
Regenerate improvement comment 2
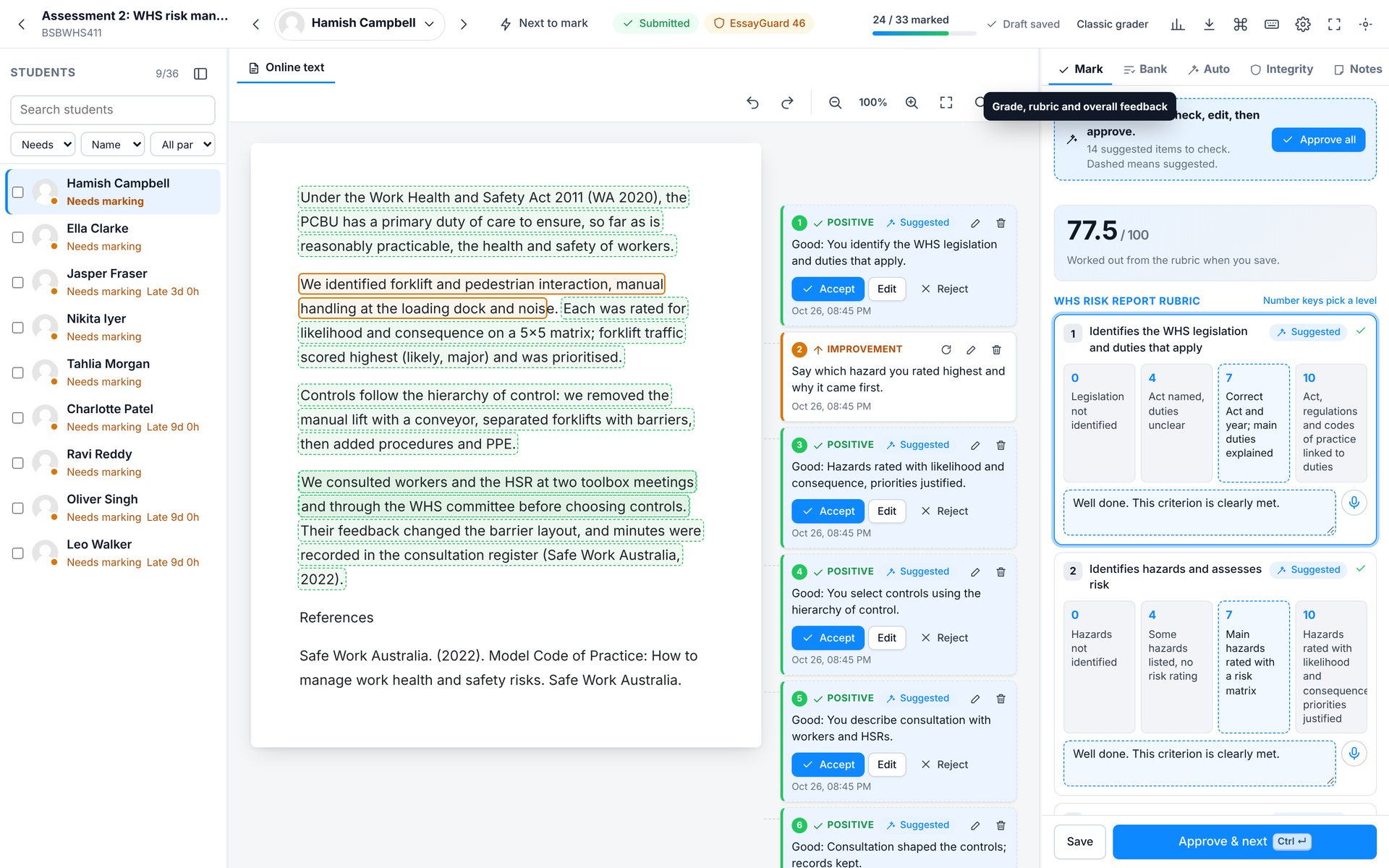946,349
